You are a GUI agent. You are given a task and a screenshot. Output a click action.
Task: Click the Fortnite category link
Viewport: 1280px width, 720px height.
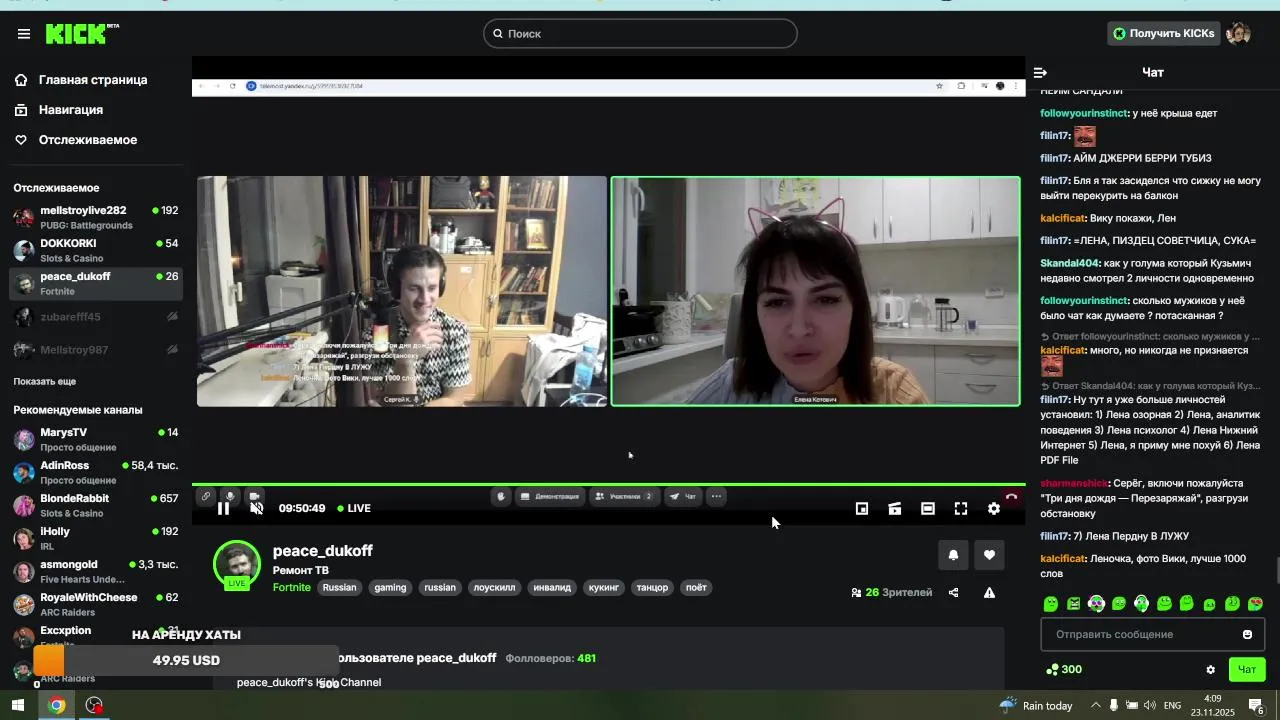coord(292,587)
